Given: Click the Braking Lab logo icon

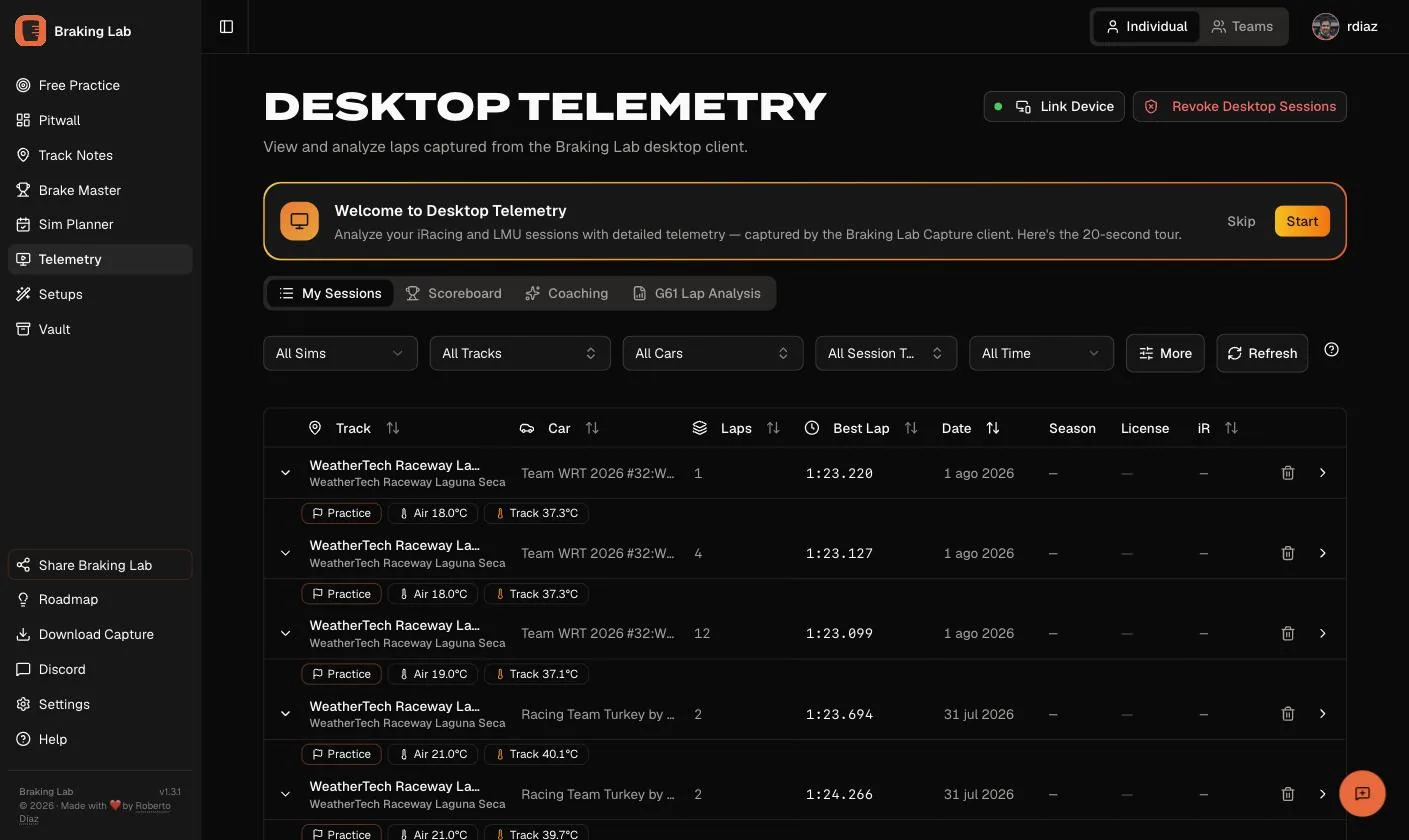Looking at the screenshot, I should click(x=30, y=31).
